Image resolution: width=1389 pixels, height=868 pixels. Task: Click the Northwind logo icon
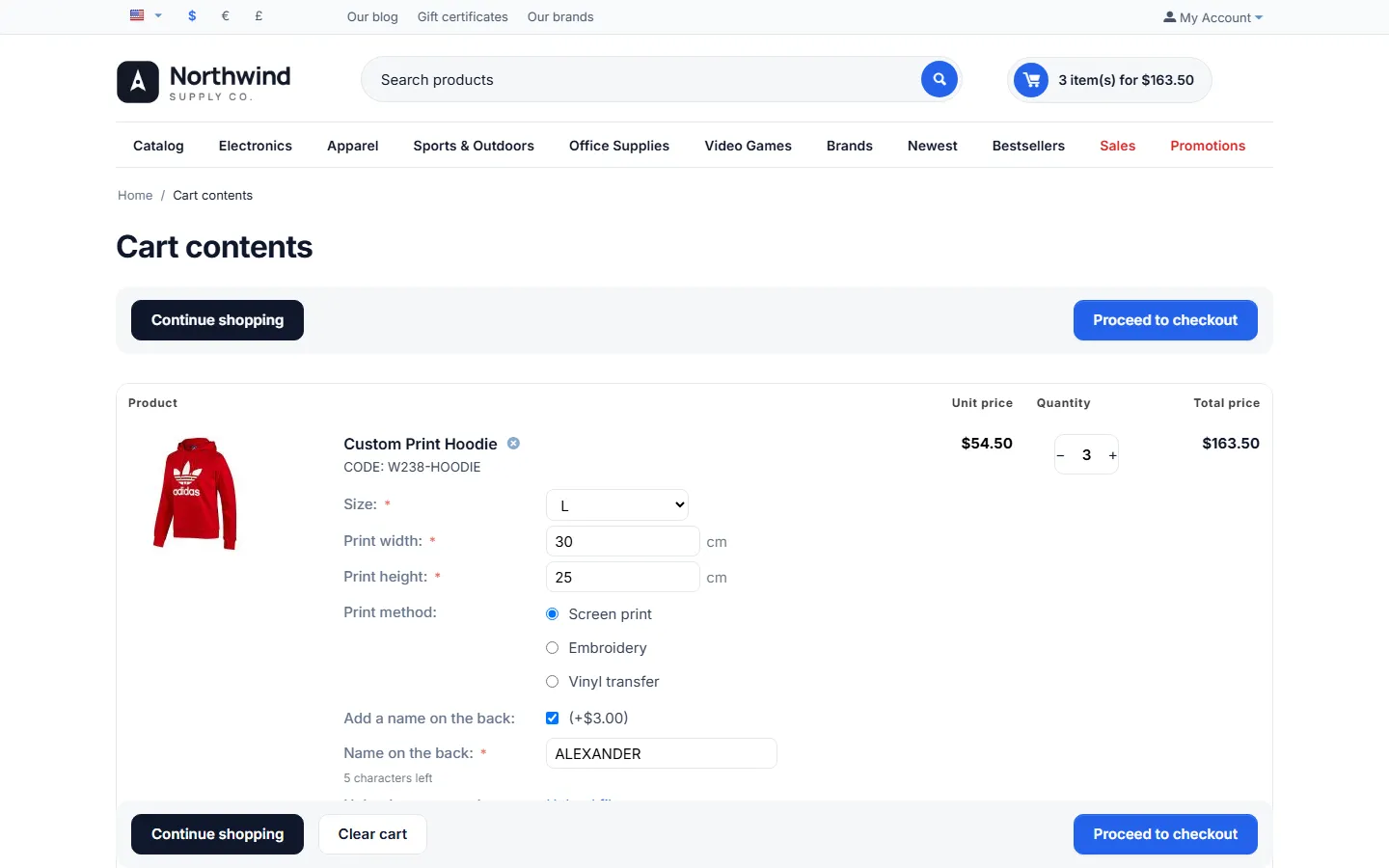[x=138, y=82]
